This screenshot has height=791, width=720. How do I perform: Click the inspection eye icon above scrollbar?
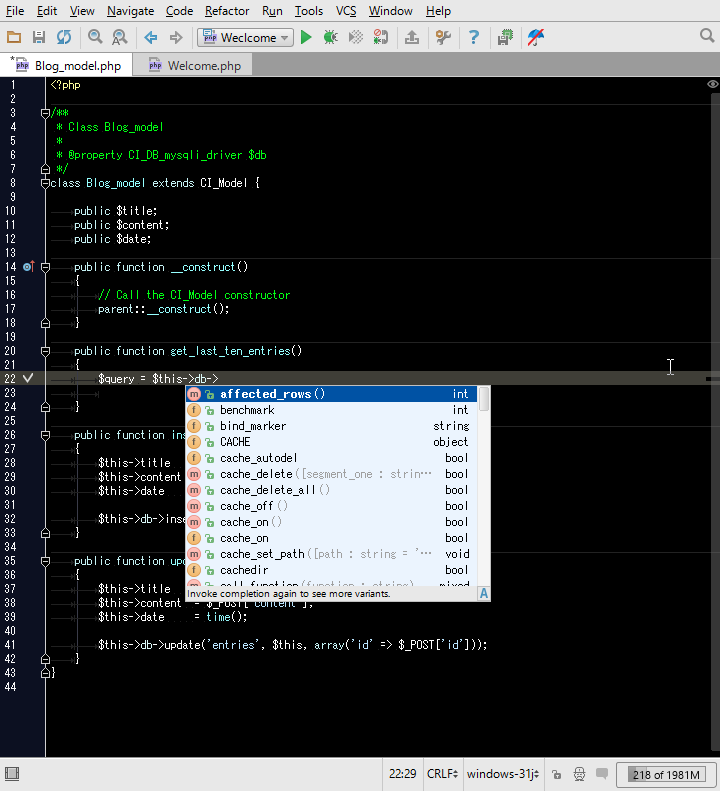click(x=712, y=84)
